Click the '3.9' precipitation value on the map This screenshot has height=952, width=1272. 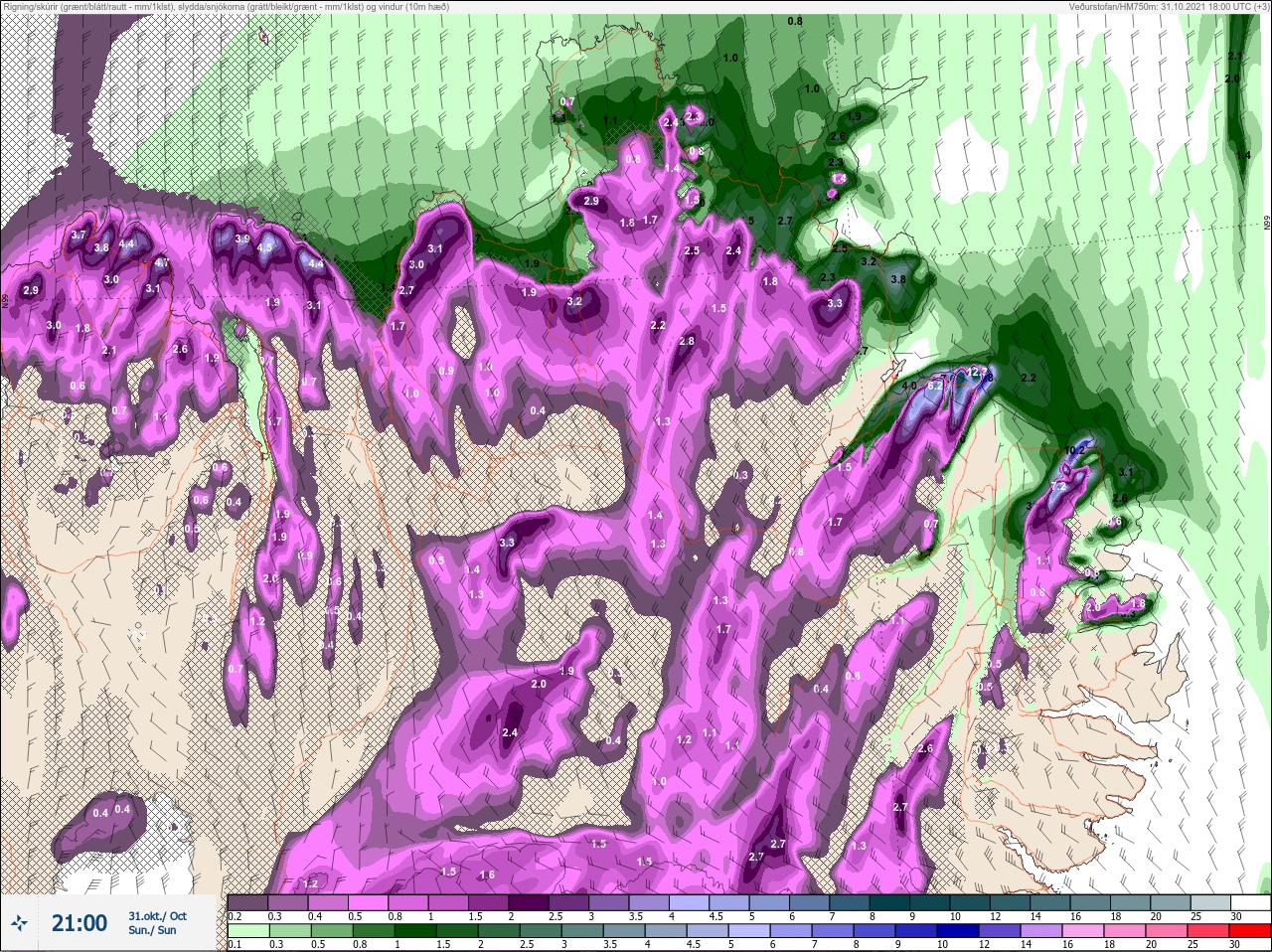241,239
